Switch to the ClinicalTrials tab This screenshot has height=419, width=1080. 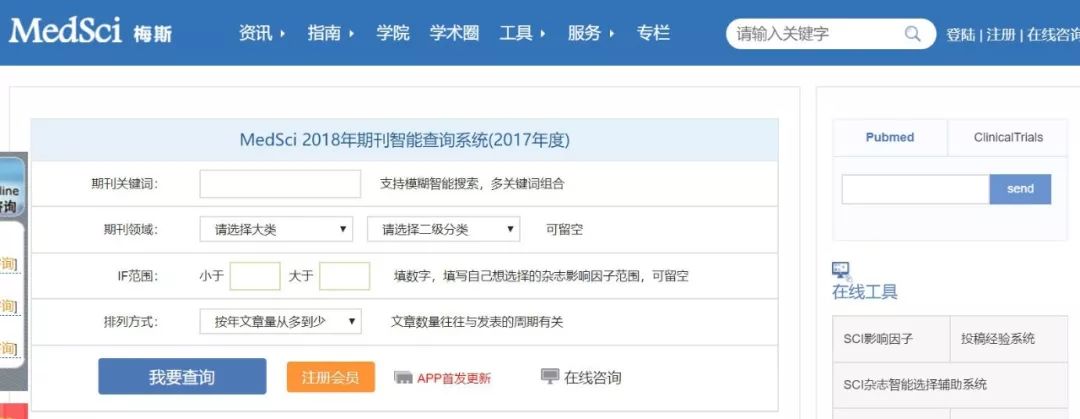pyautogui.click(x=1008, y=138)
